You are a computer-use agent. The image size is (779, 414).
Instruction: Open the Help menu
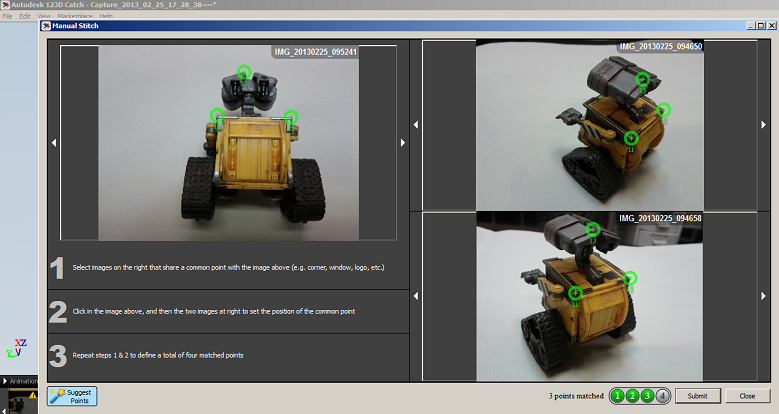coord(106,16)
